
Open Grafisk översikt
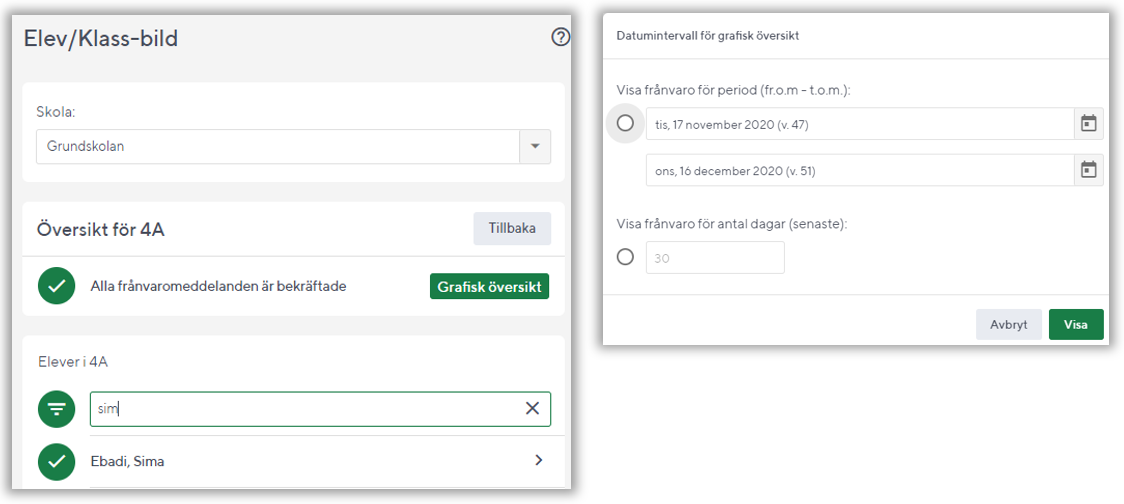pos(490,286)
